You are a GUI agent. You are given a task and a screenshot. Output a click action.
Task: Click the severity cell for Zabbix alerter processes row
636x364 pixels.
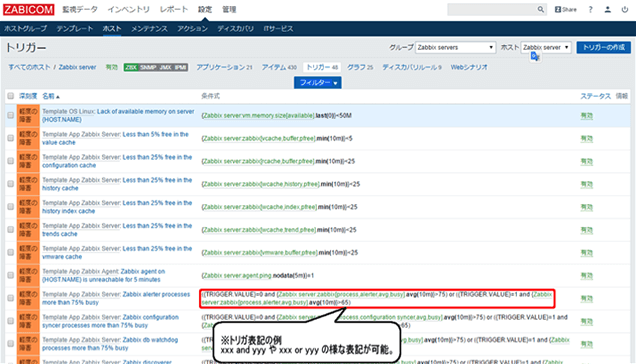pyautogui.click(x=28, y=298)
